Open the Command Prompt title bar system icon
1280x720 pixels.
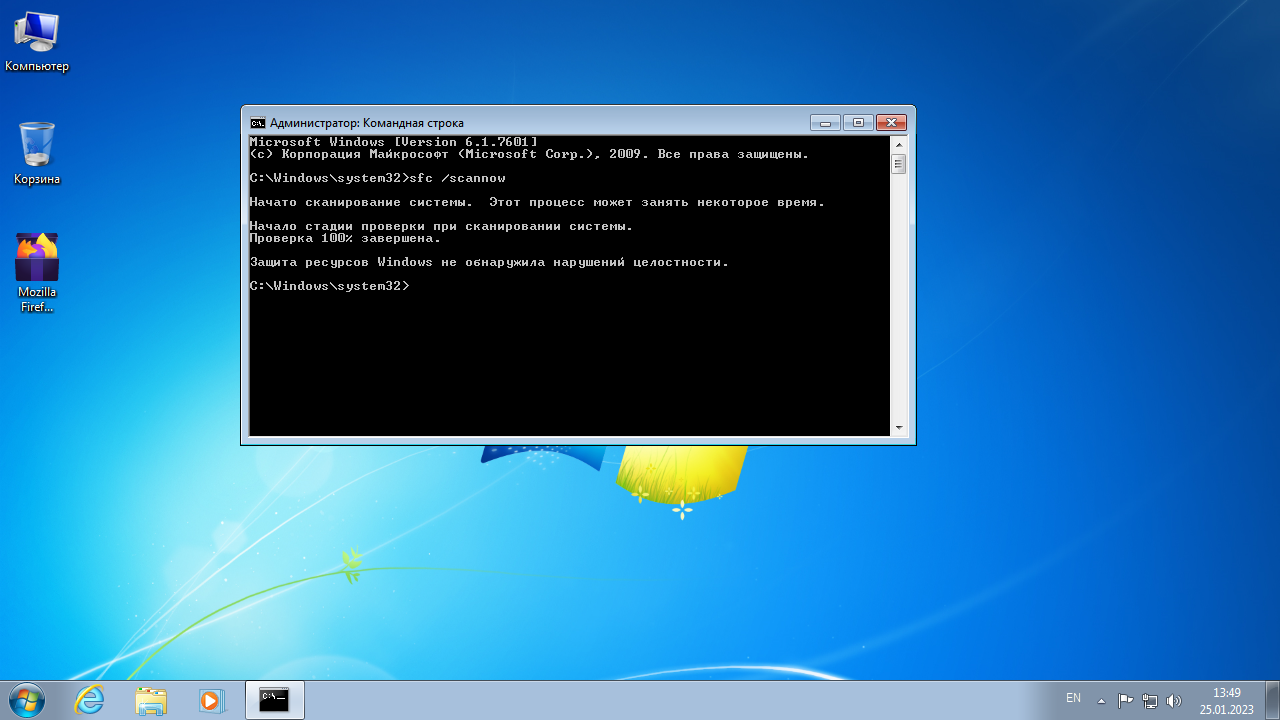pos(257,123)
